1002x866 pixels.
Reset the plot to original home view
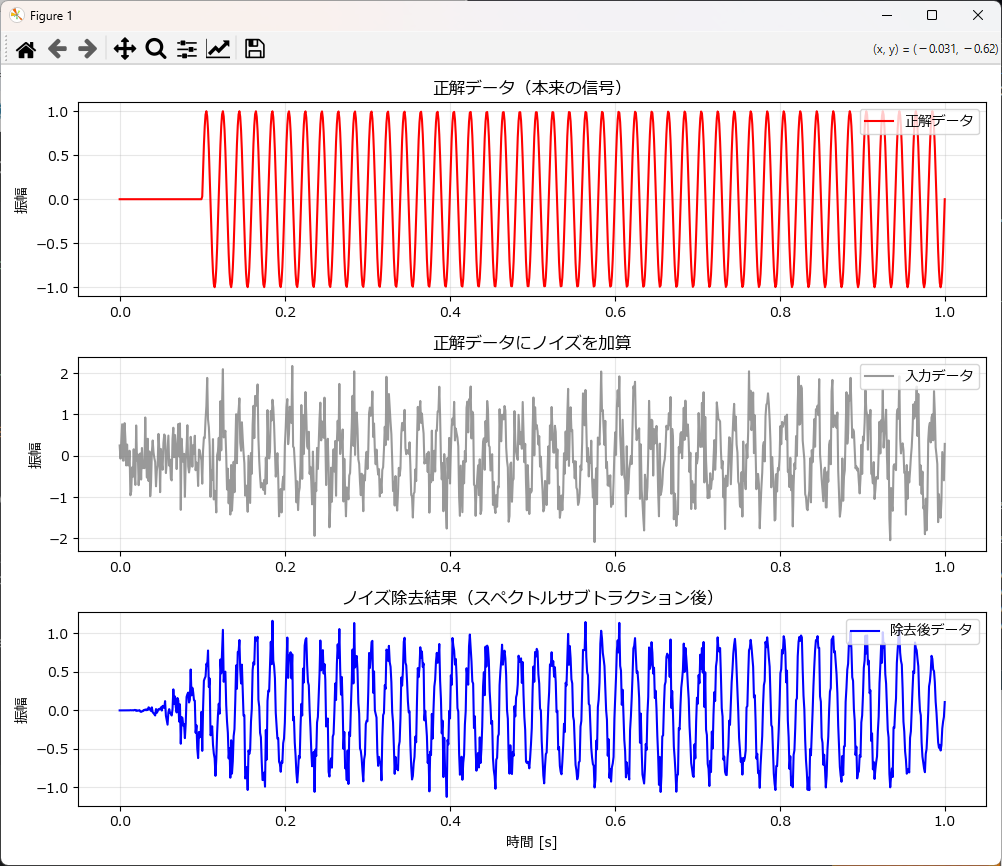pos(26,49)
